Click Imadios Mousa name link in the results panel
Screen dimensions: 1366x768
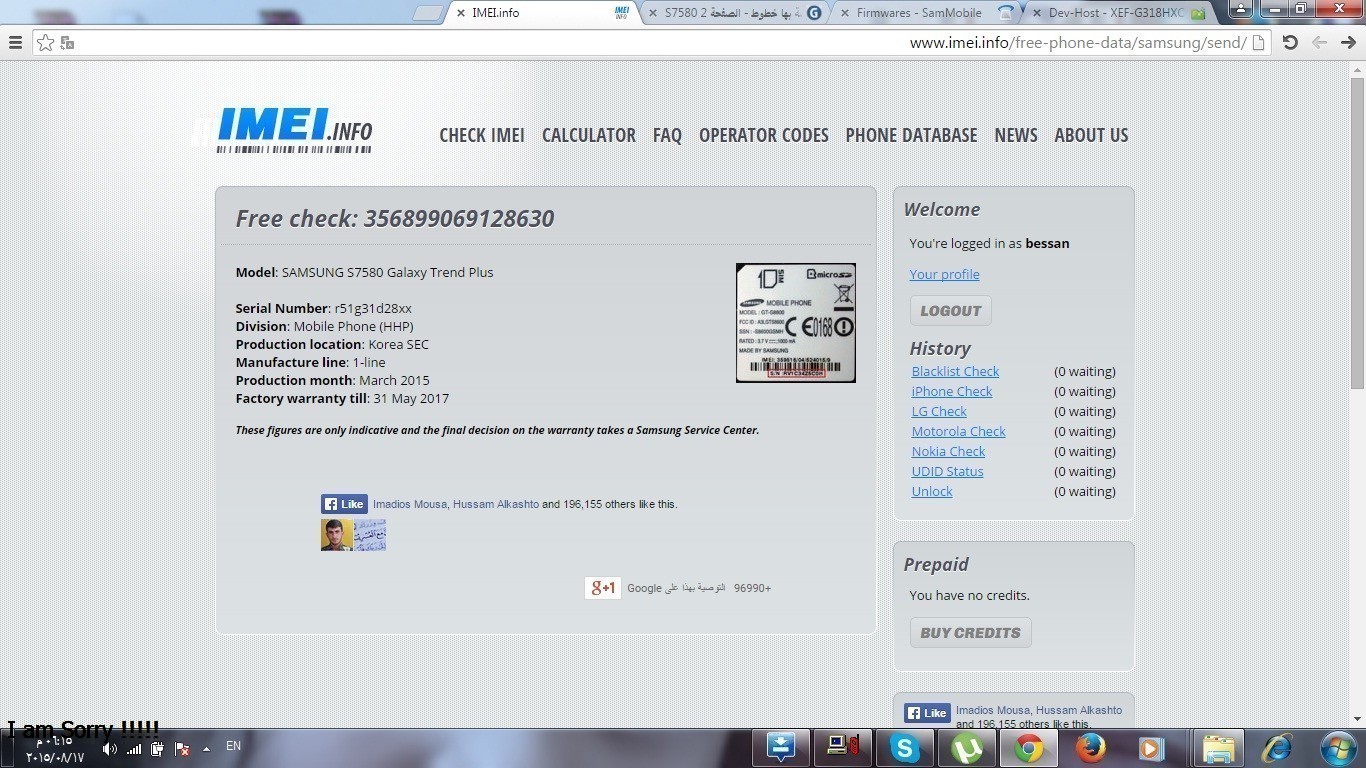410,504
